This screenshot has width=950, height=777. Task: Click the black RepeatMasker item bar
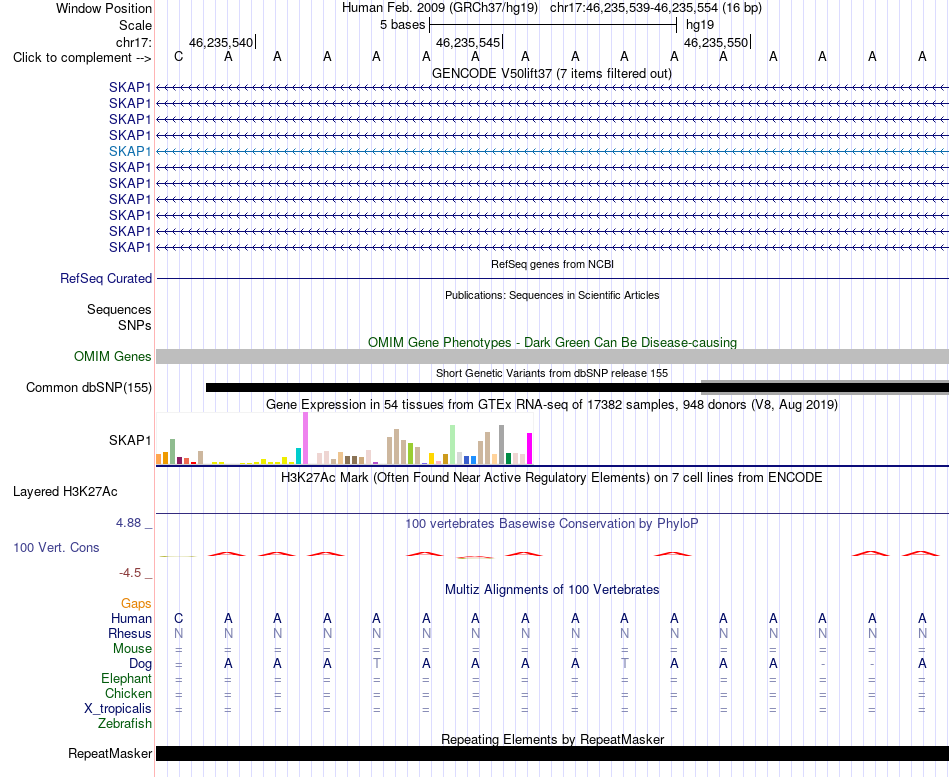click(x=552, y=753)
